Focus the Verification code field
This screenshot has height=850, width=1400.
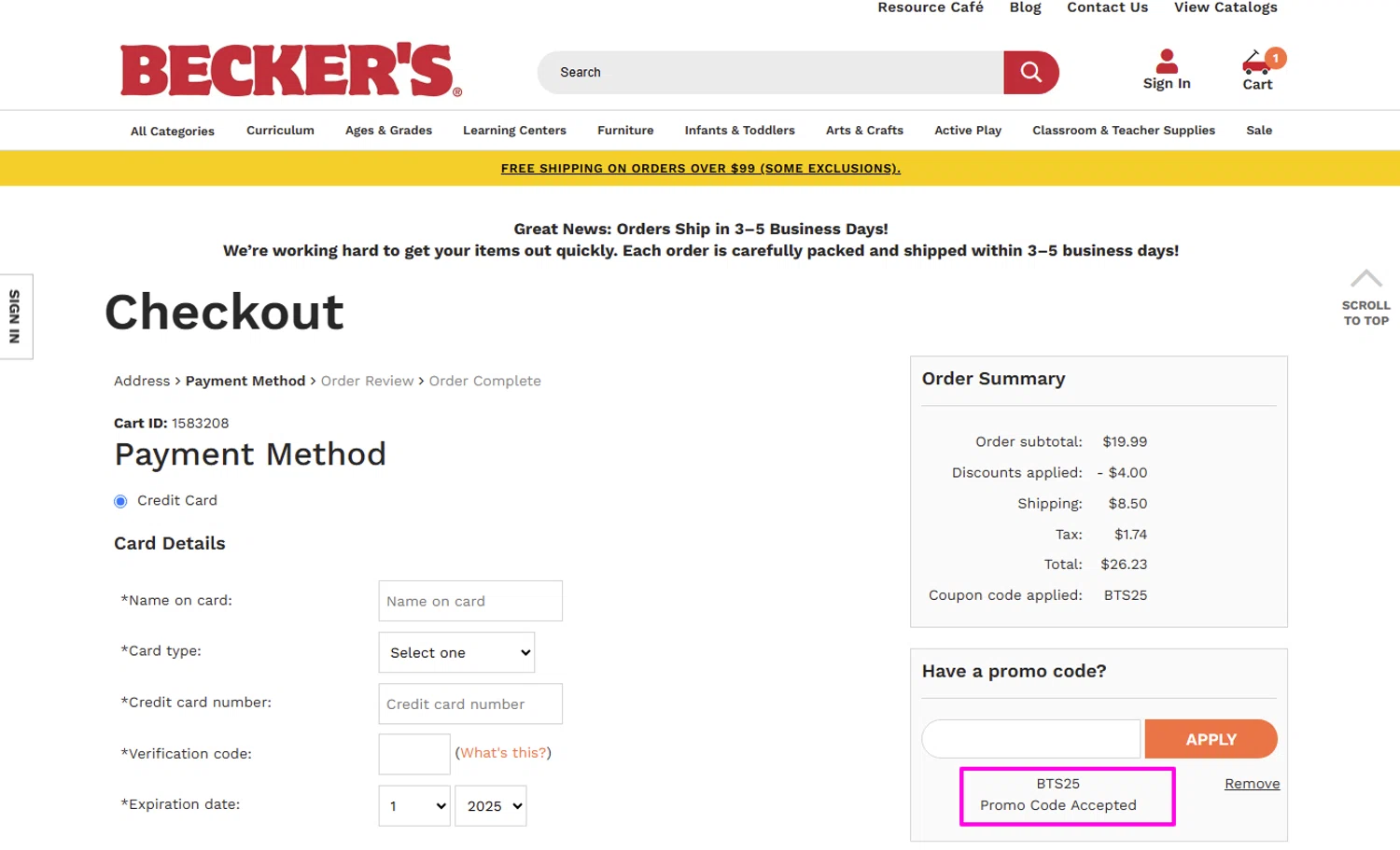pyautogui.click(x=414, y=754)
